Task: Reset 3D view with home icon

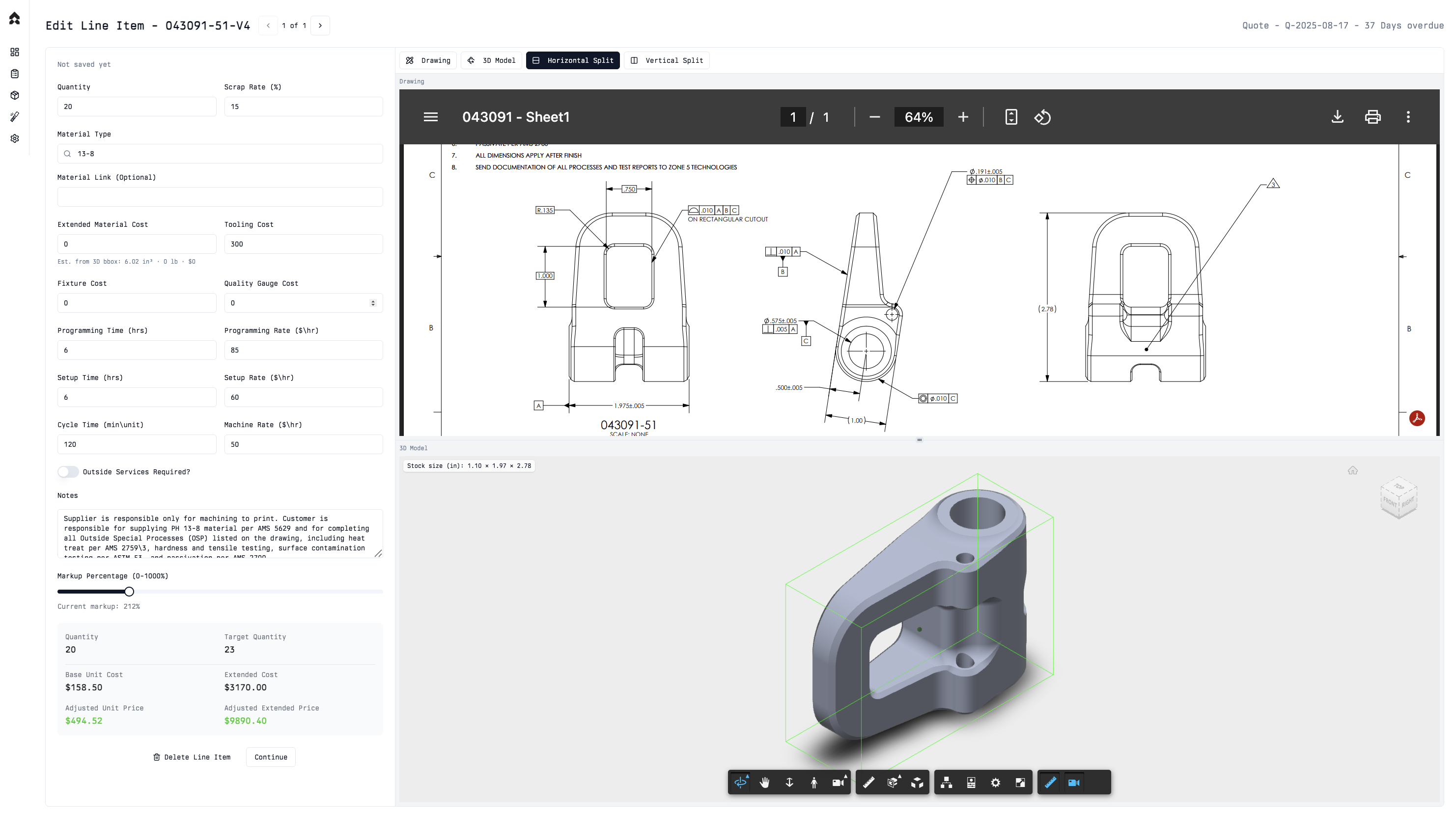Action: tap(1352, 470)
